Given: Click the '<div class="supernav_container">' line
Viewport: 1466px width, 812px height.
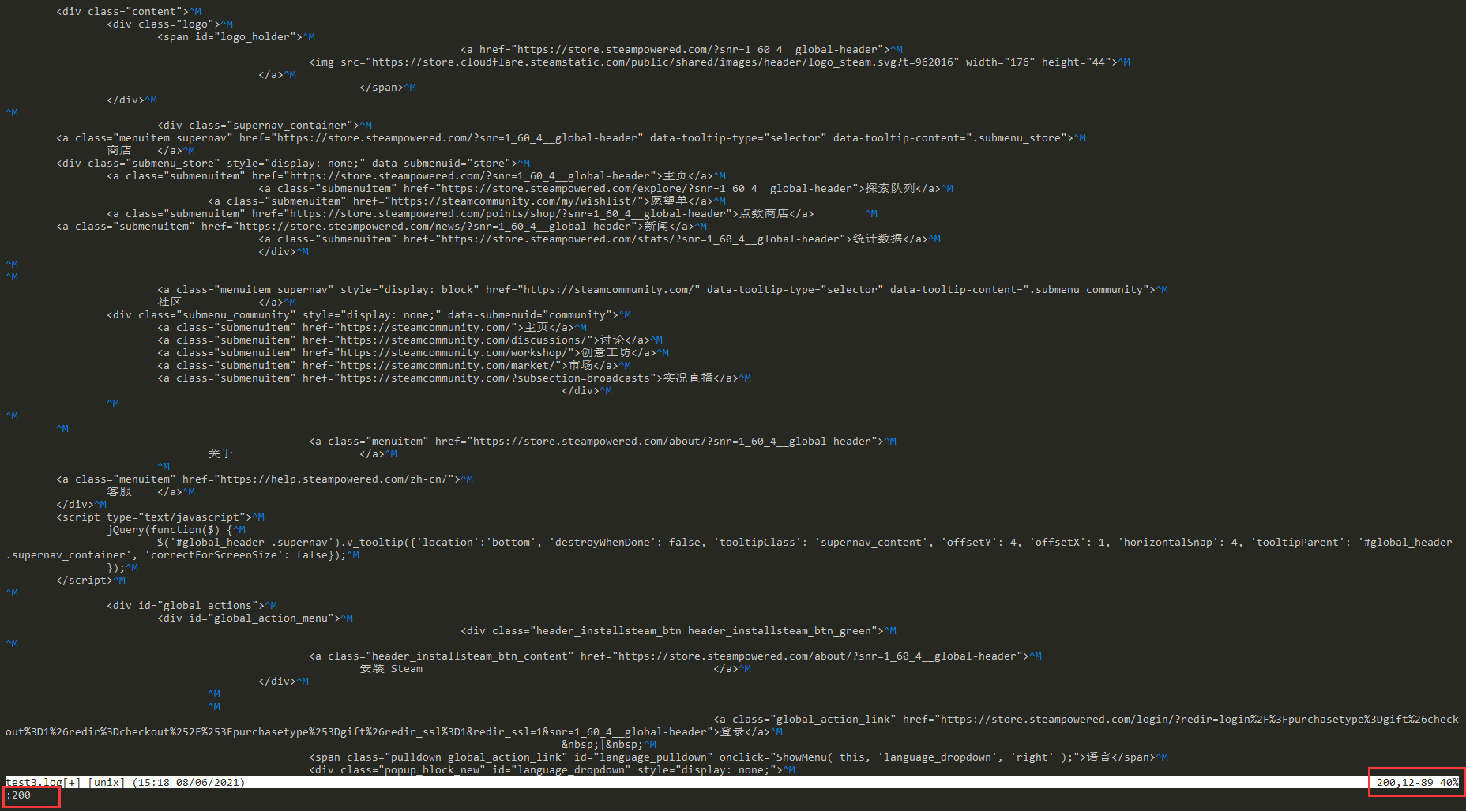Looking at the screenshot, I should pos(265,125).
